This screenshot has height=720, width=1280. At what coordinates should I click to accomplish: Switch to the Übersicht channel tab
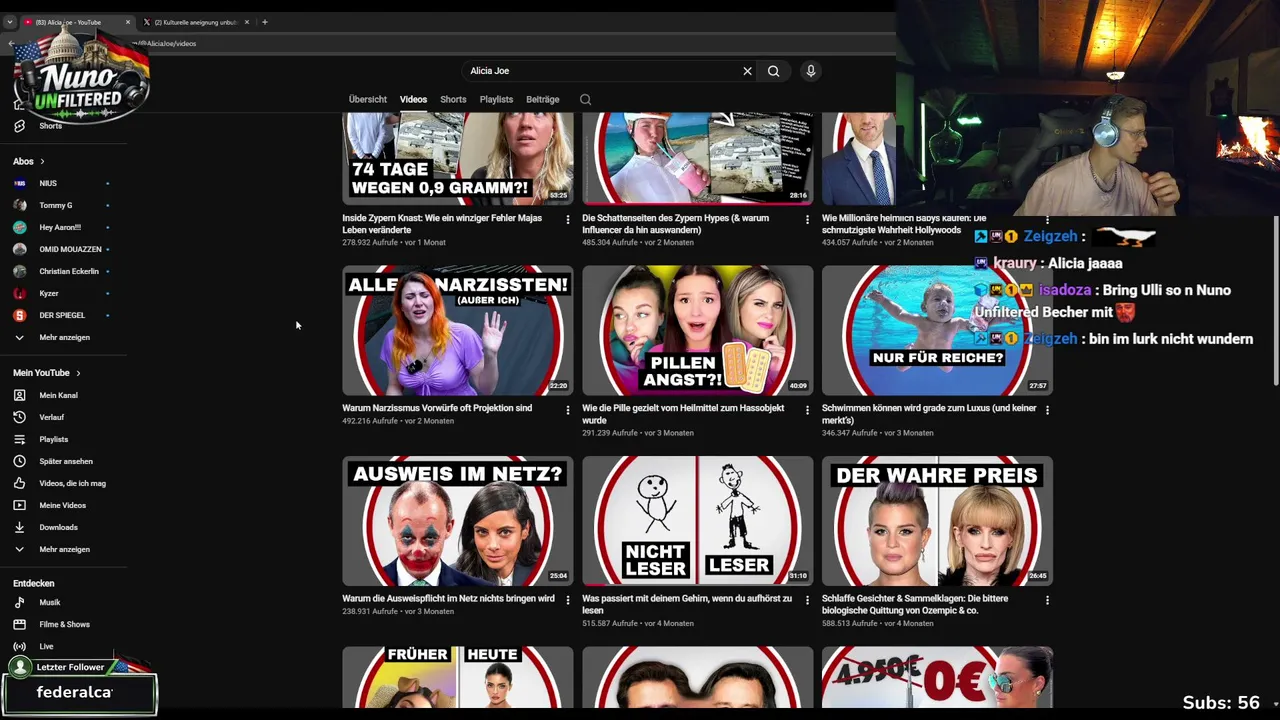[368, 99]
